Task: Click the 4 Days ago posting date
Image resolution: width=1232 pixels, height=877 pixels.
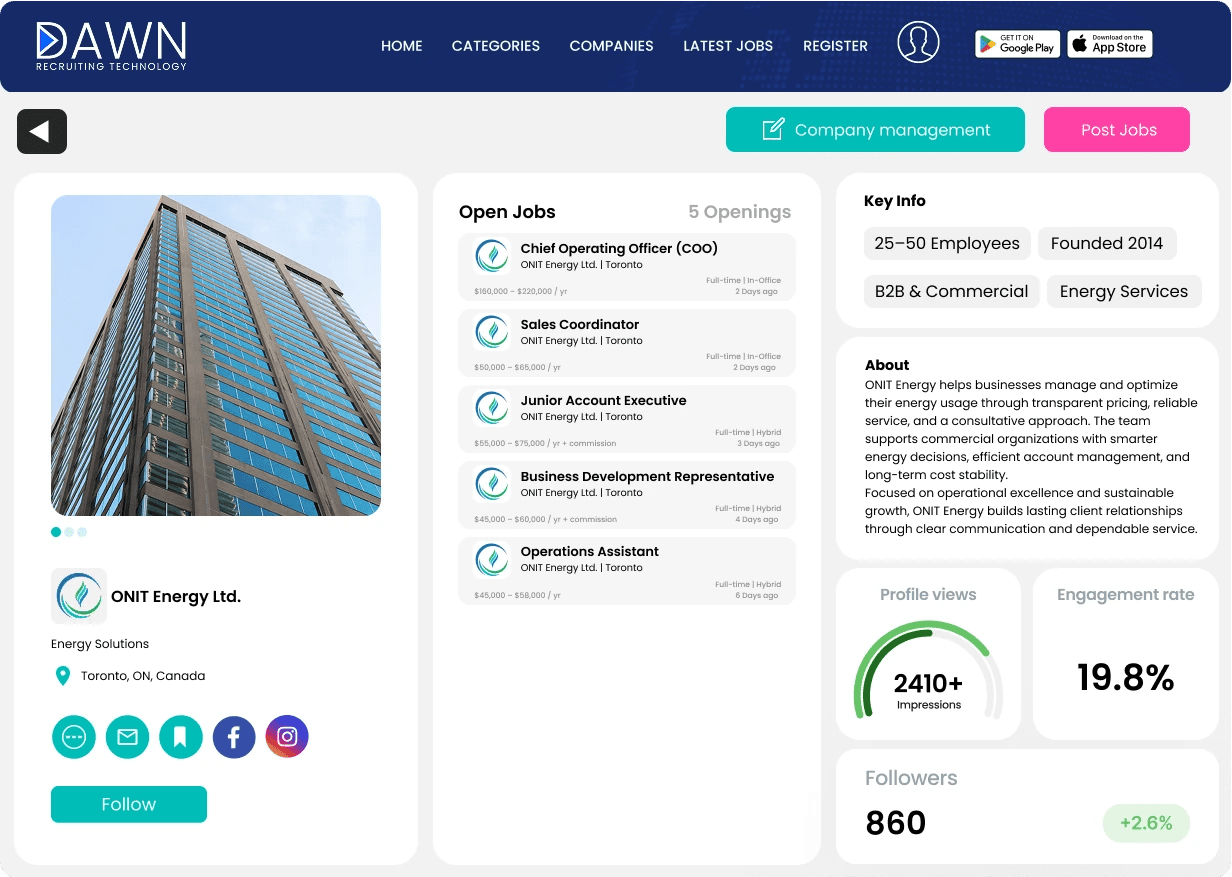Action: (x=757, y=519)
